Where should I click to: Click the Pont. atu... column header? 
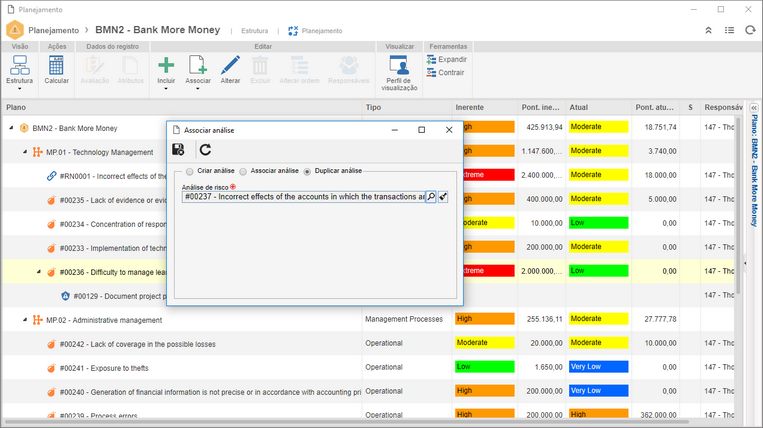(x=654, y=107)
